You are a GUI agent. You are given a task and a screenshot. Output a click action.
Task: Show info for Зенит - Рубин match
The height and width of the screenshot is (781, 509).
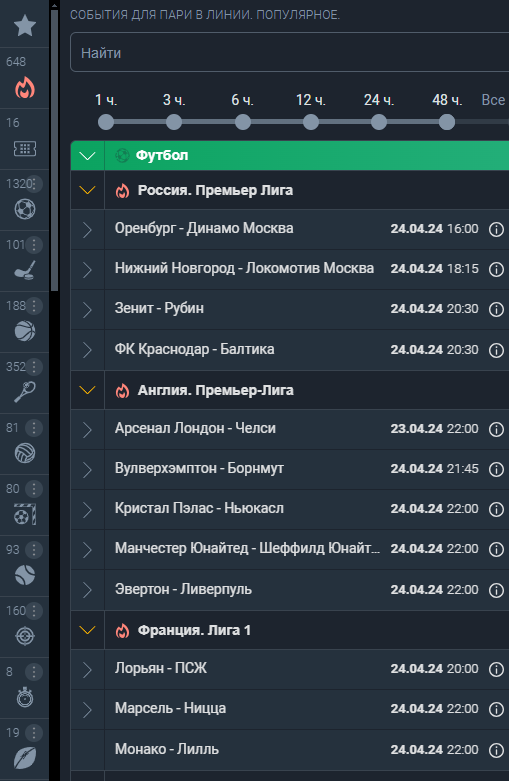point(496,309)
